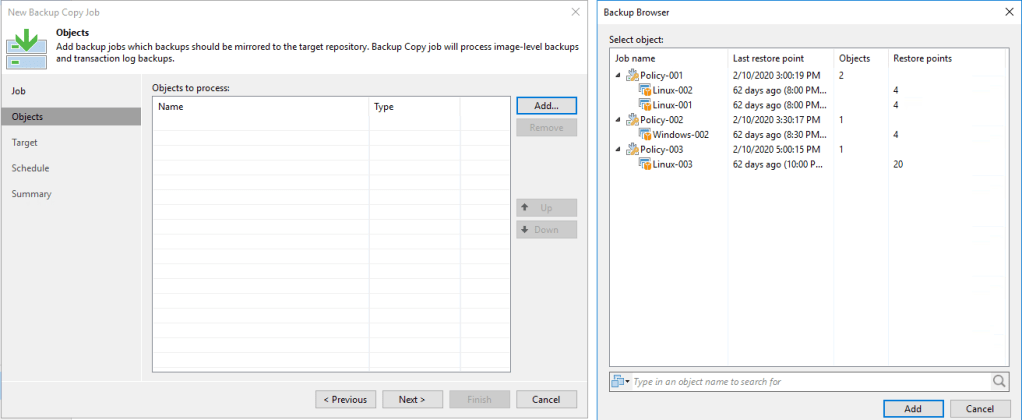Click the magnifier search icon
The width and height of the screenshot is (1022, 420).
point(999,381)
